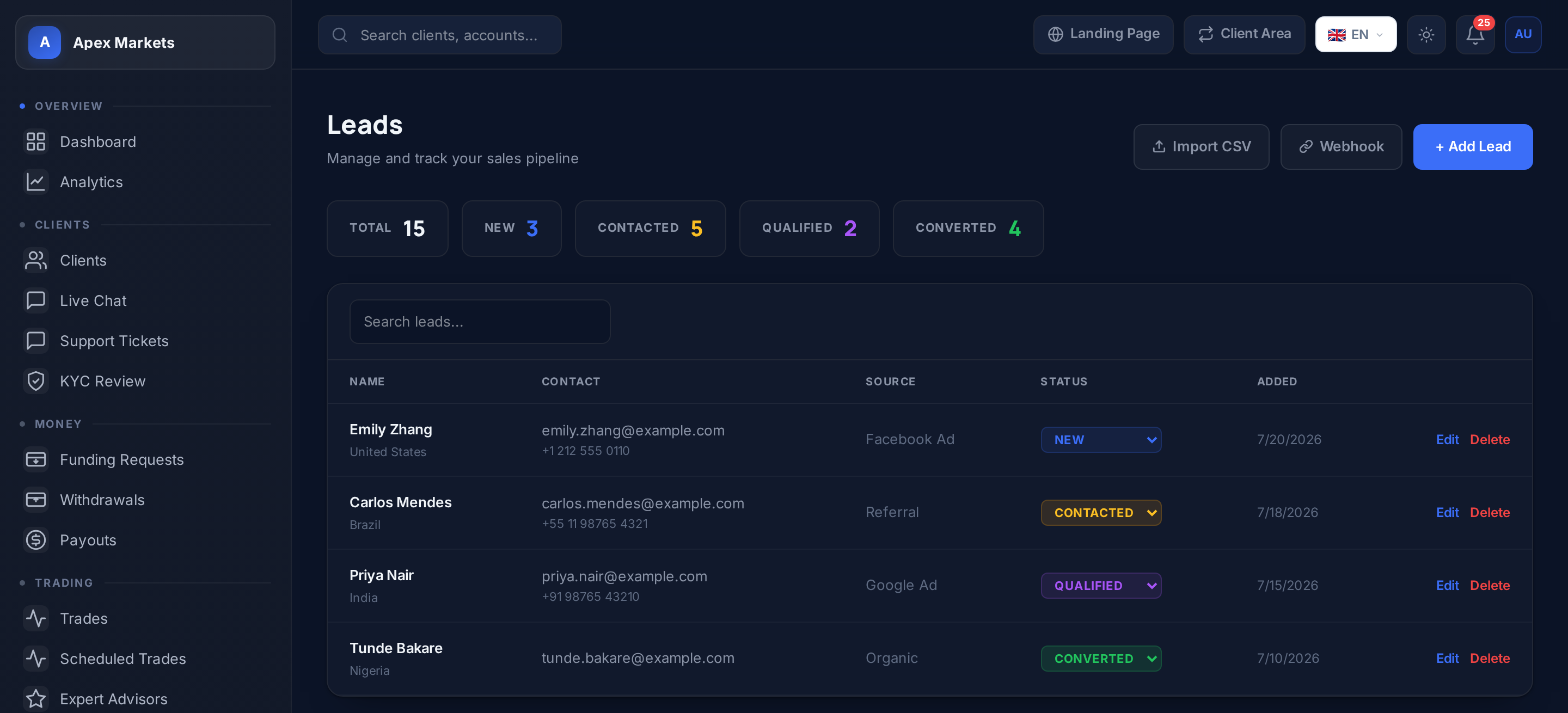Open the EN language selector

pyautogui.click(x=1356, y=35)
